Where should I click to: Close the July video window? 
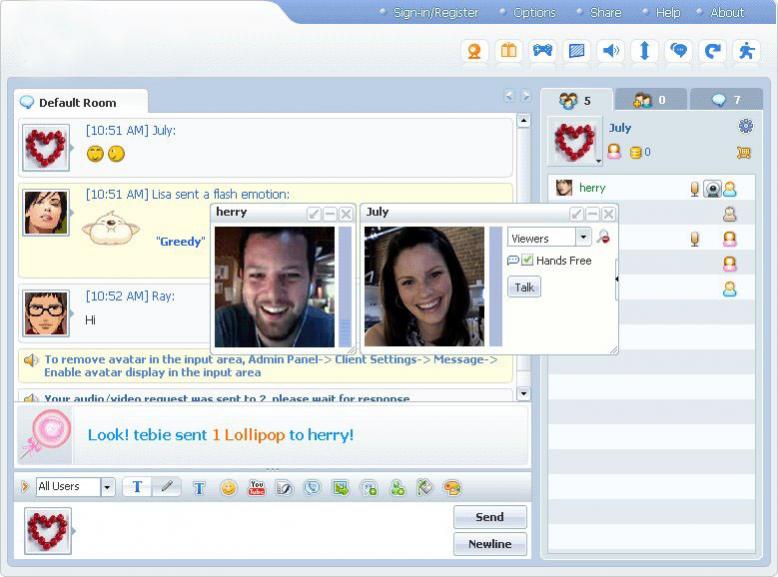609,214
